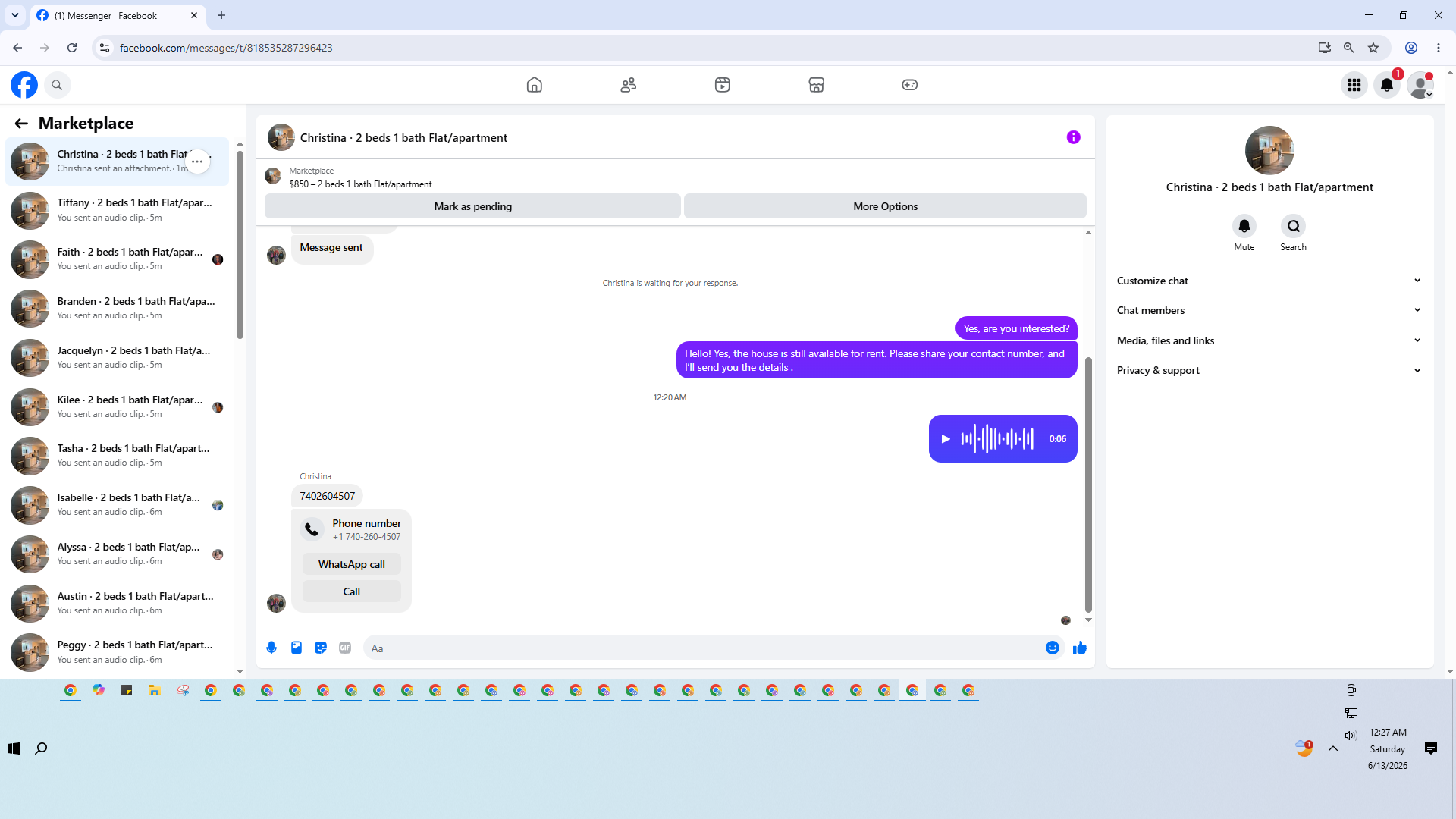Open Windows notification center
The image size is (1456, 819).
1431,748
